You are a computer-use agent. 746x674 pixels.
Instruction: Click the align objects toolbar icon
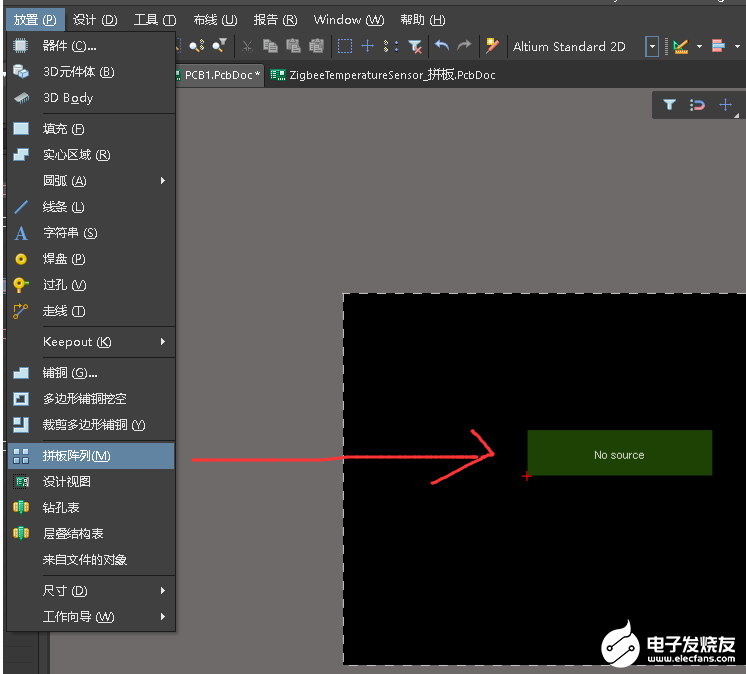coord(718,46)
